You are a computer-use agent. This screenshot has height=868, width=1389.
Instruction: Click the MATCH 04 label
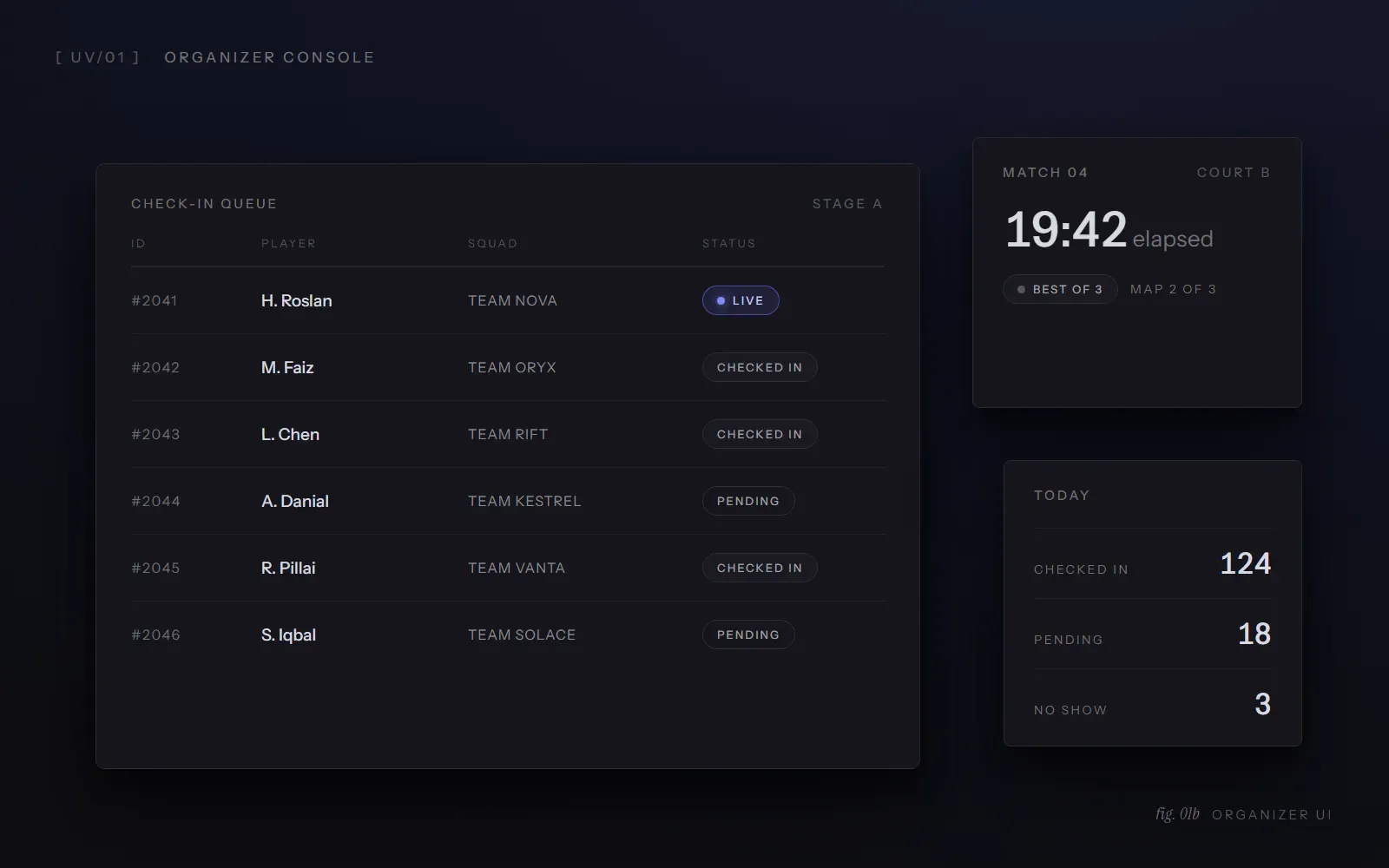pos(1045,173)
